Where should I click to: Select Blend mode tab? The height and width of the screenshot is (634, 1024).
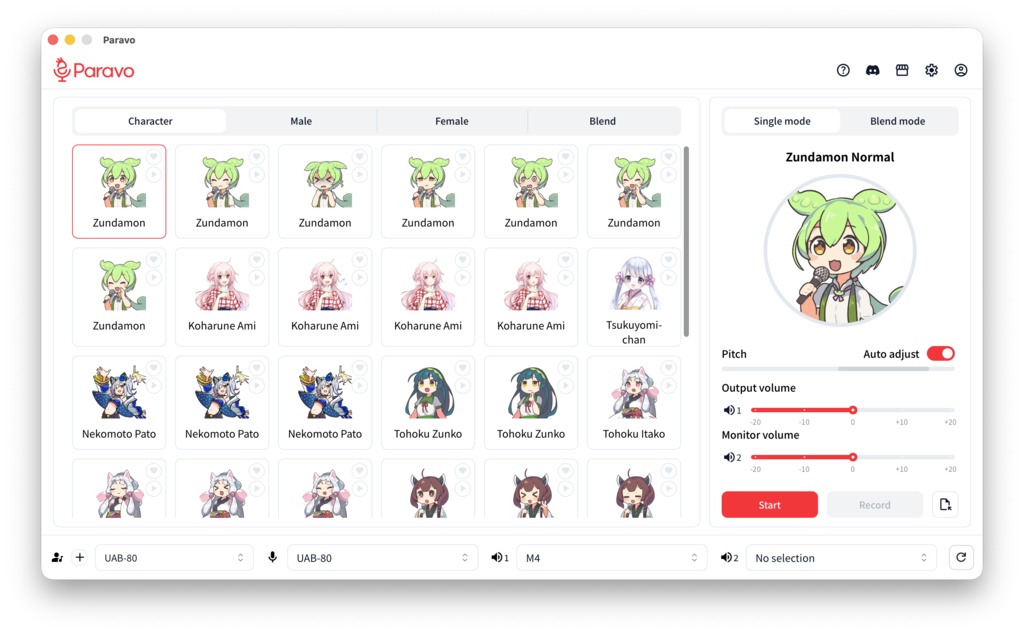[897, 121]
